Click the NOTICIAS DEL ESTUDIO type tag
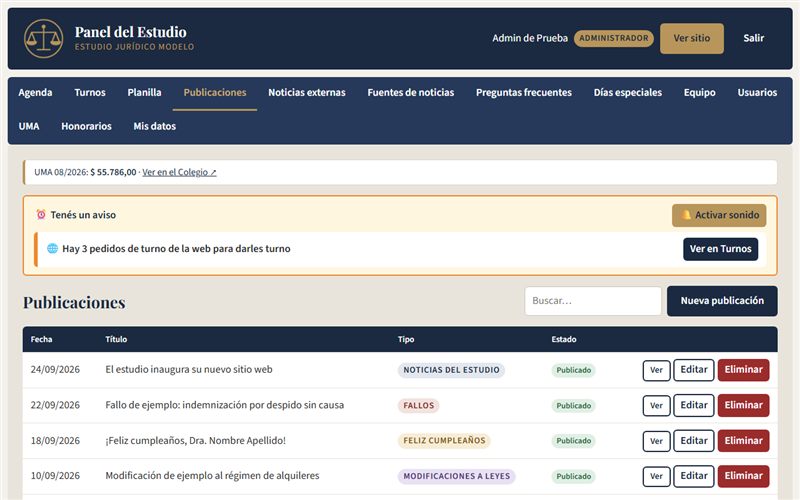 click(x=451, y=370)
